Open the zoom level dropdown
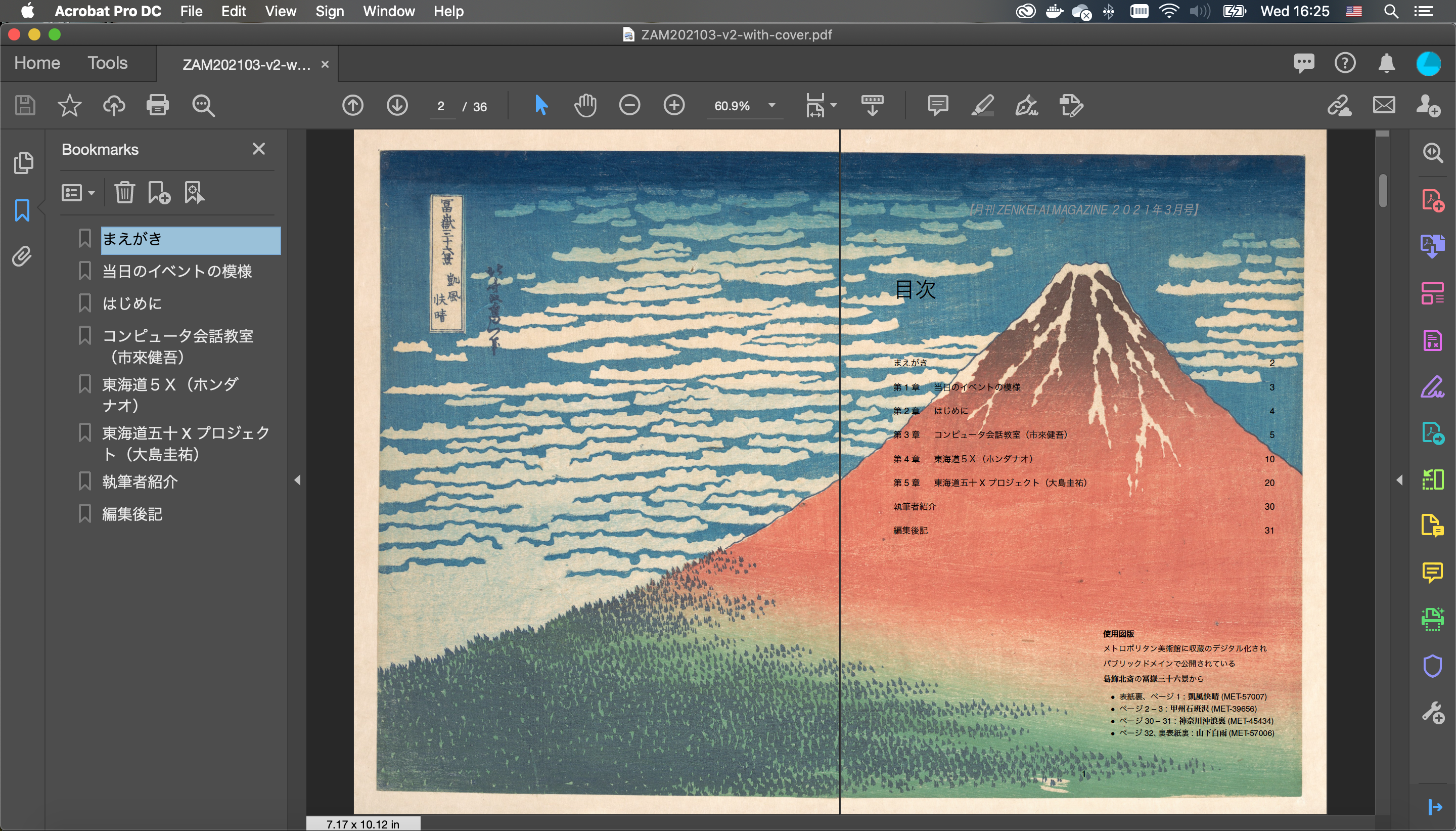 [771, 106]
